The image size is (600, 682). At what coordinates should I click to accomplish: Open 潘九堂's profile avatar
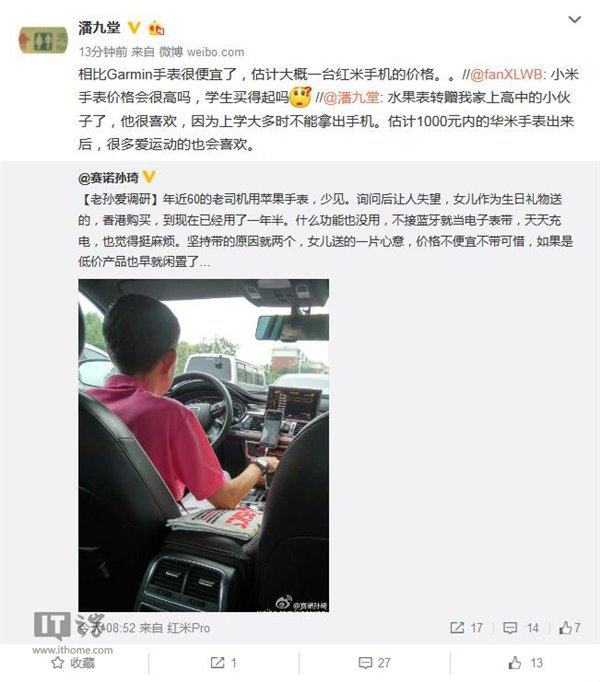tap(43, 40)
